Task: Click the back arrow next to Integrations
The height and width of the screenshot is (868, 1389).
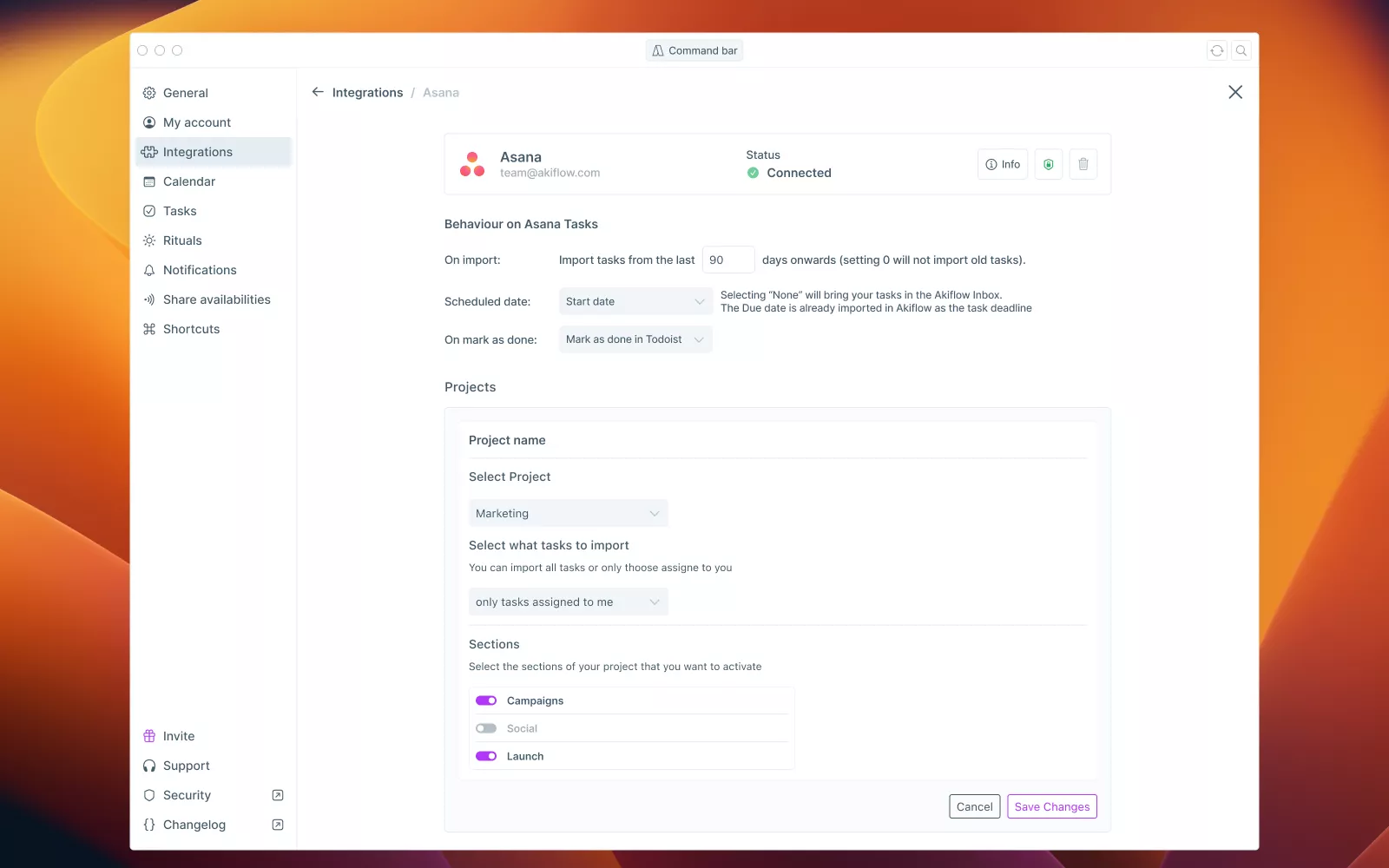Action: coord(318,92)
